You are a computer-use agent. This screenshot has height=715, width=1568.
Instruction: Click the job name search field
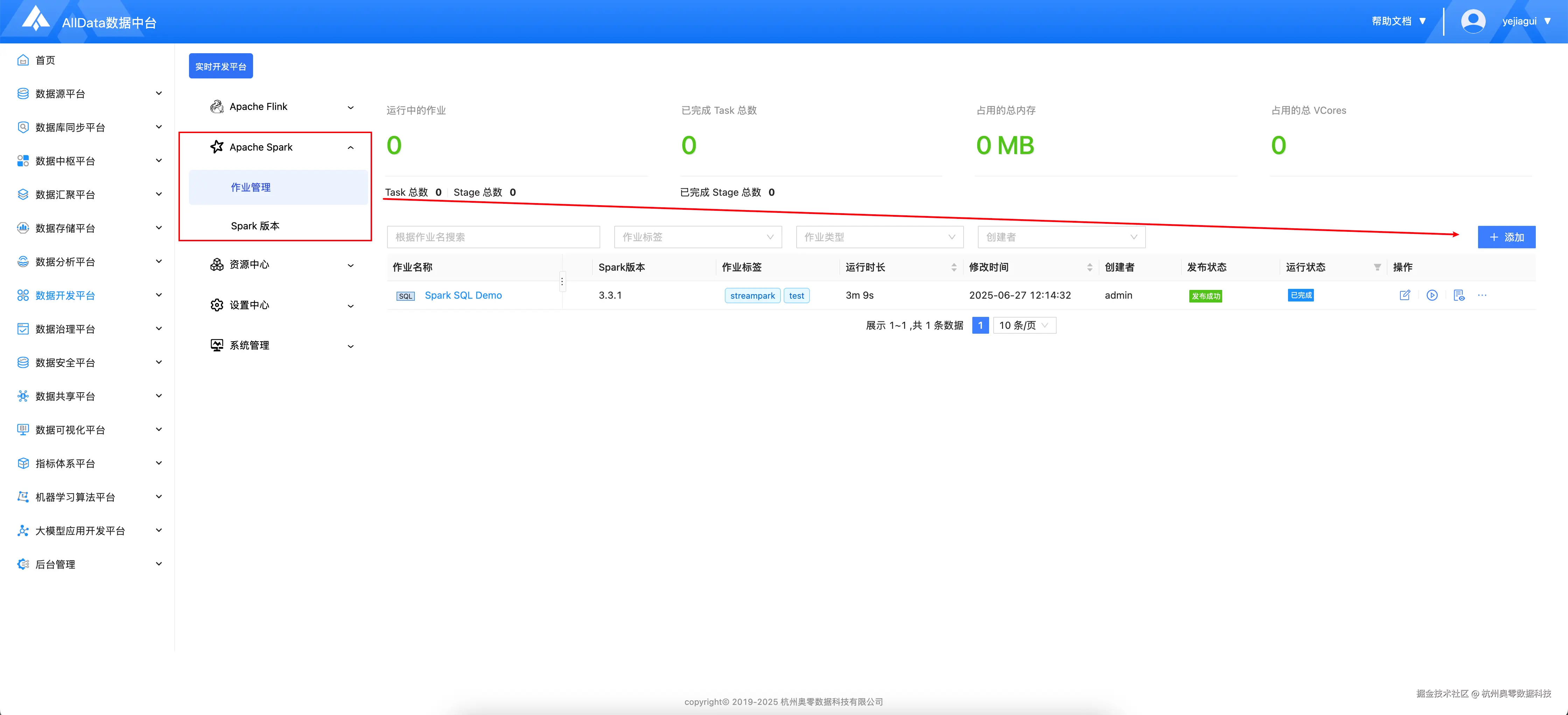click(x=493, y=237)
